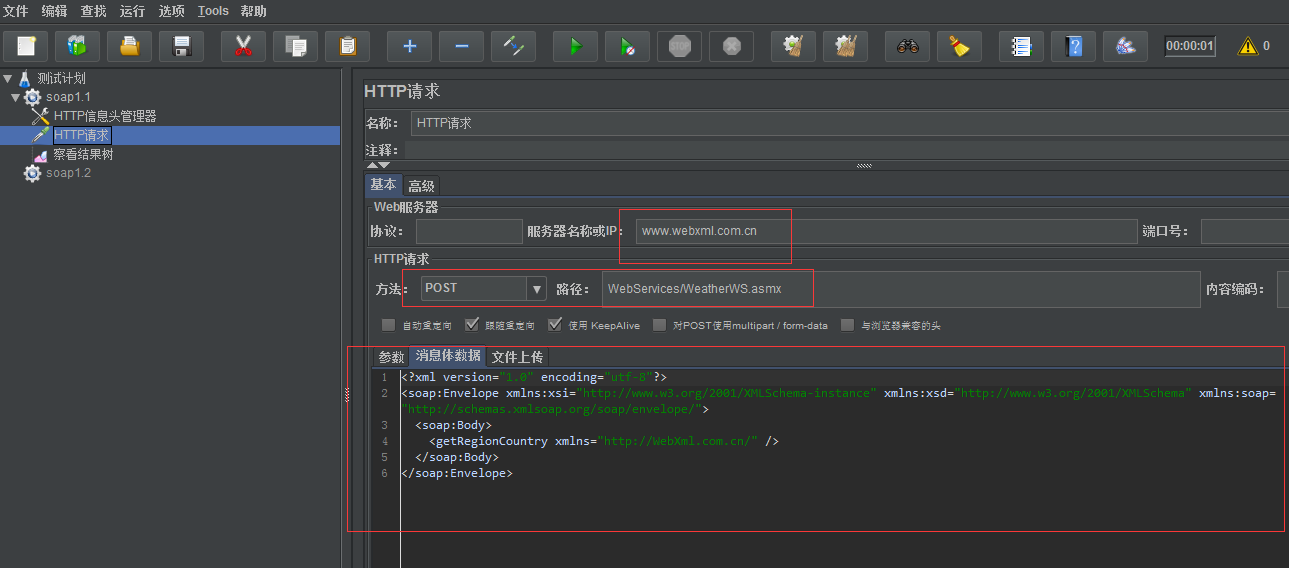Open the POST method dropdown

tap(537, 289)
